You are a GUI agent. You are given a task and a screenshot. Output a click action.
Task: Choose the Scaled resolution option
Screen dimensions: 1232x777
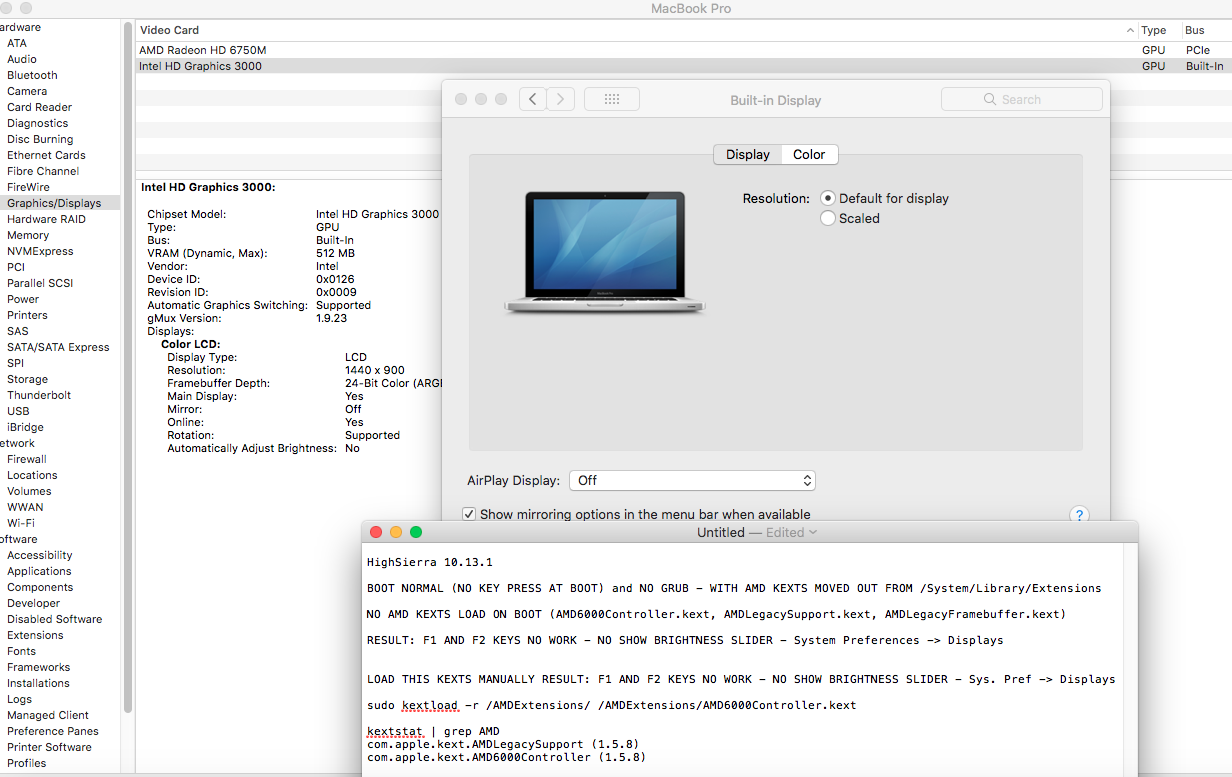pos(827,218)
